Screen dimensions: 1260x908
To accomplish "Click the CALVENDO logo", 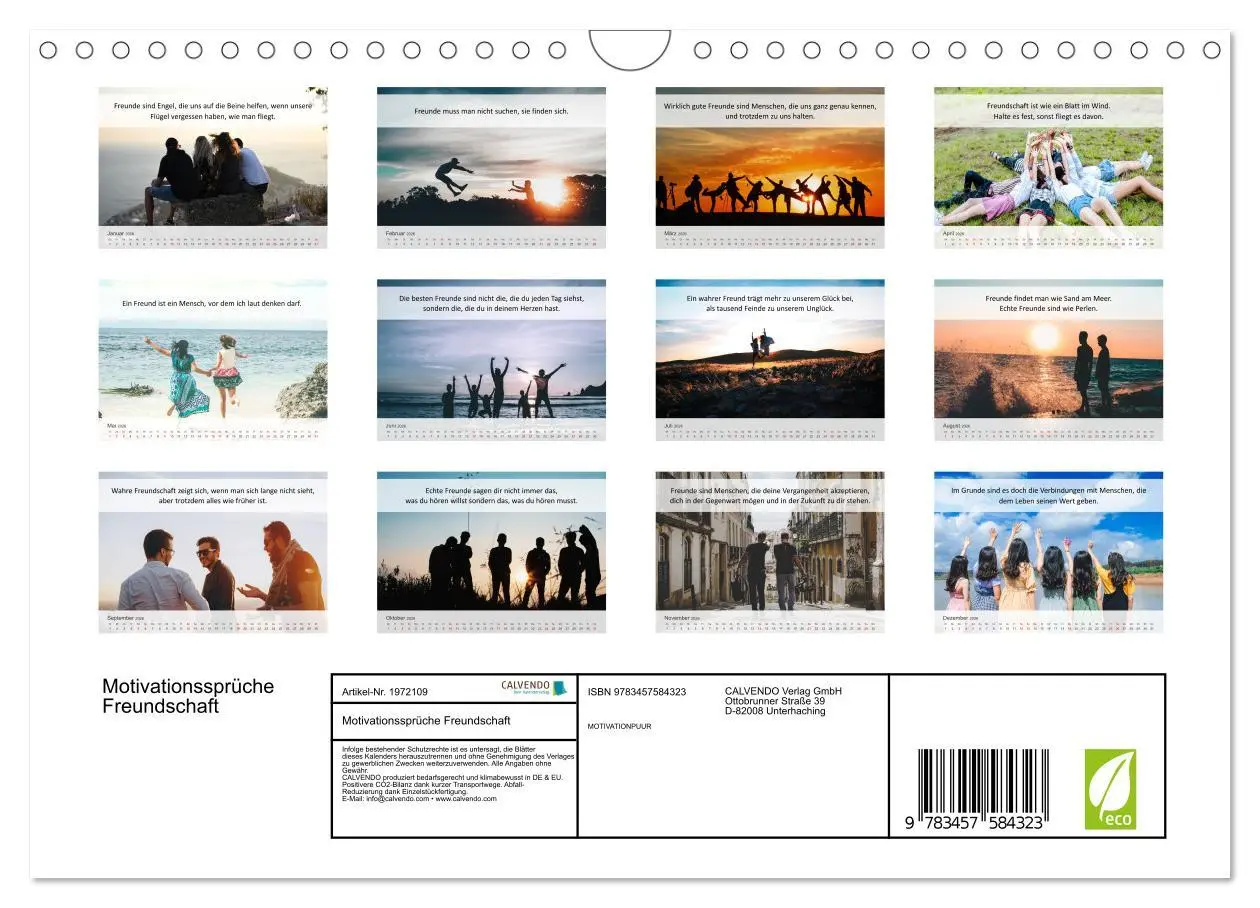I will 533,688.
